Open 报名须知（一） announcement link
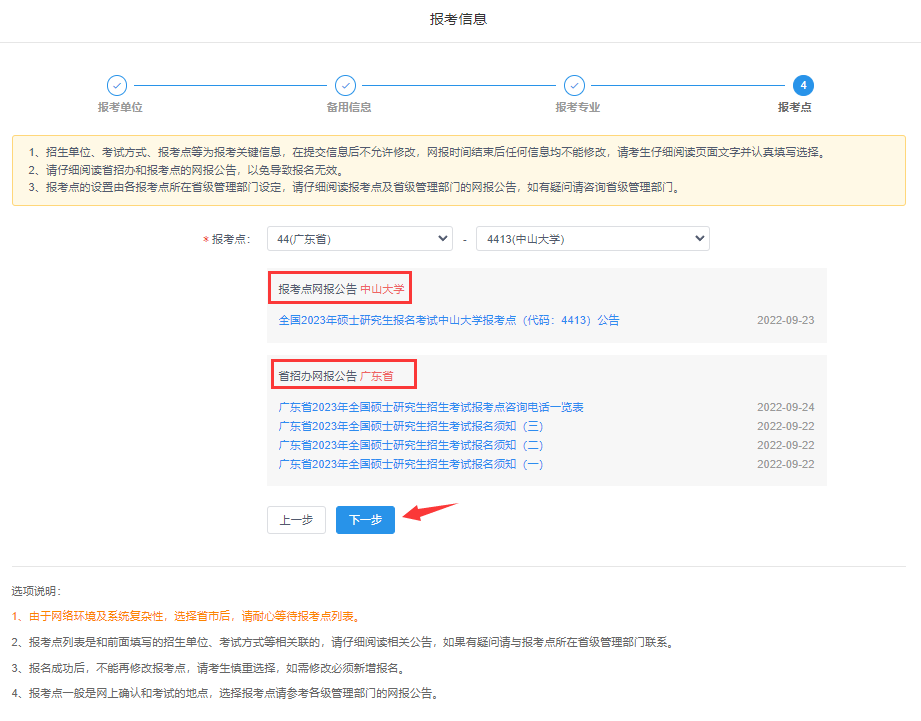The height and width of the screenshot is (721, 921). click(x=410, y=464)
